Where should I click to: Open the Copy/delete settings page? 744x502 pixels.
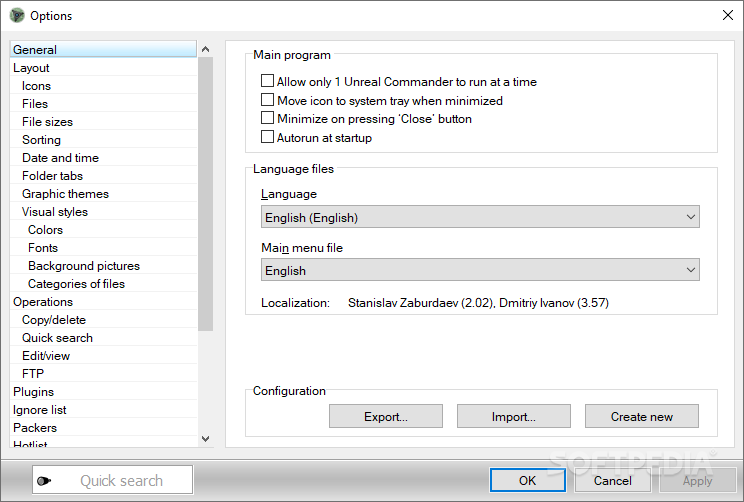tap(103, 320)
